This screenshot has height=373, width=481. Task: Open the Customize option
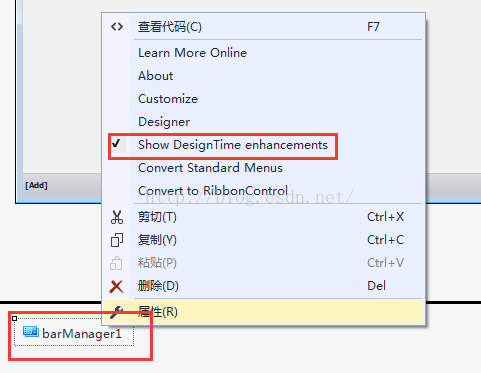pos(168,99)
